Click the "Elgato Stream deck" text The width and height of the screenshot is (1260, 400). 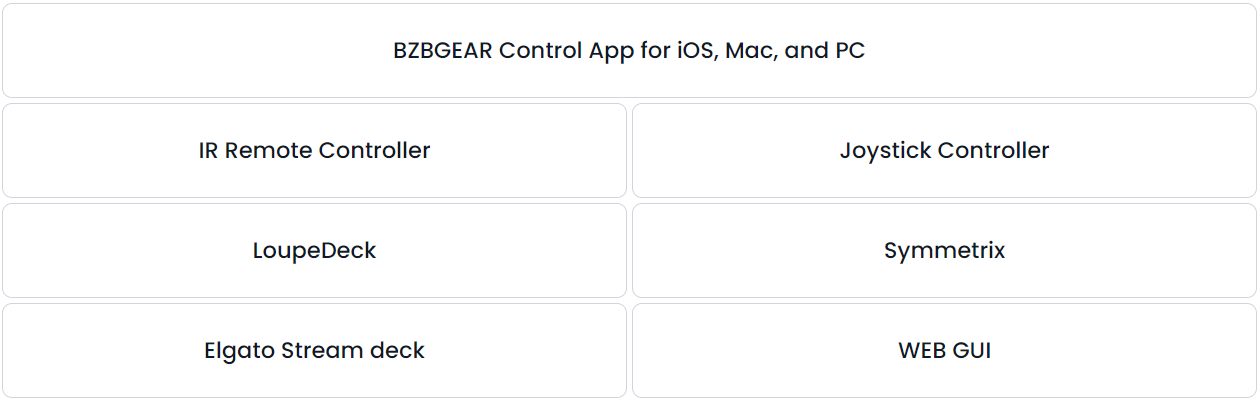(x=314, y=351)
